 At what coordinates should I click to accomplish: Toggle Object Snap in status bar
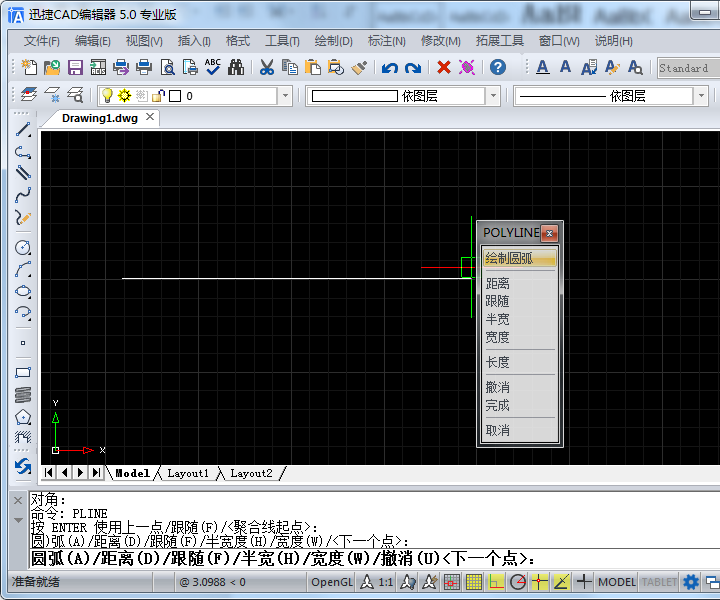pos(540,582)
